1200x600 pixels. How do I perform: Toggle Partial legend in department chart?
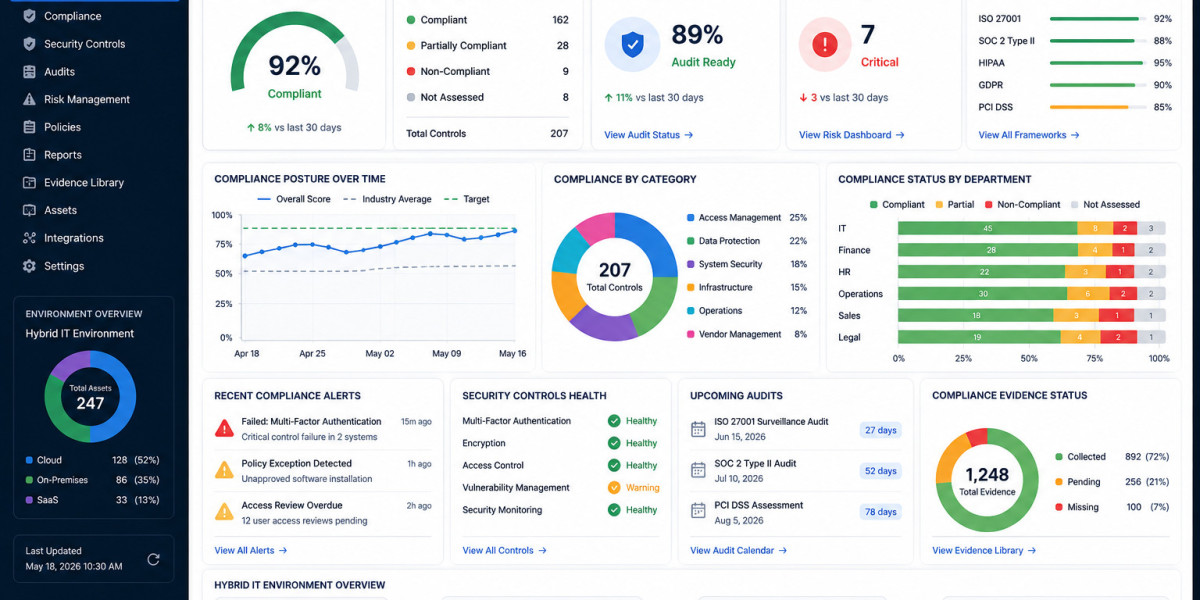pos(954,204)
